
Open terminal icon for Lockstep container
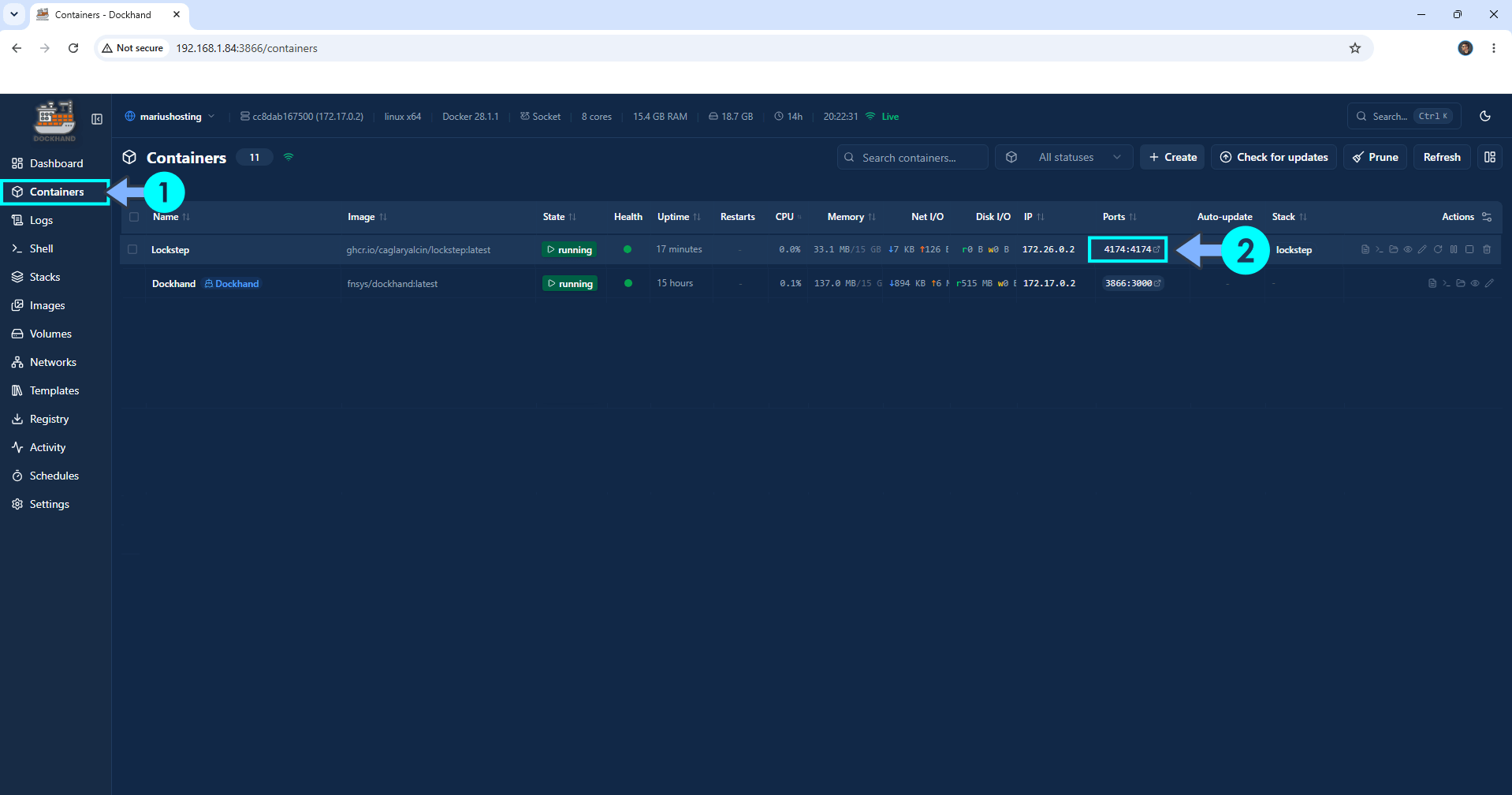tap(1380, 249)
